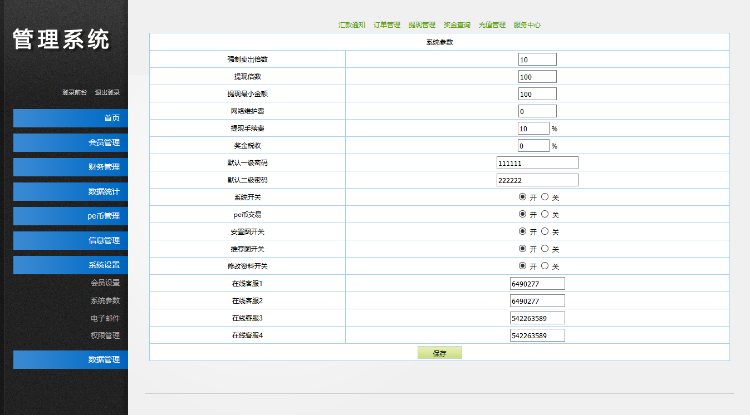This screenshot has height=415, width=750.
Task: Focus the 在线客服1 input field
Action: click(x=537, y=284)
